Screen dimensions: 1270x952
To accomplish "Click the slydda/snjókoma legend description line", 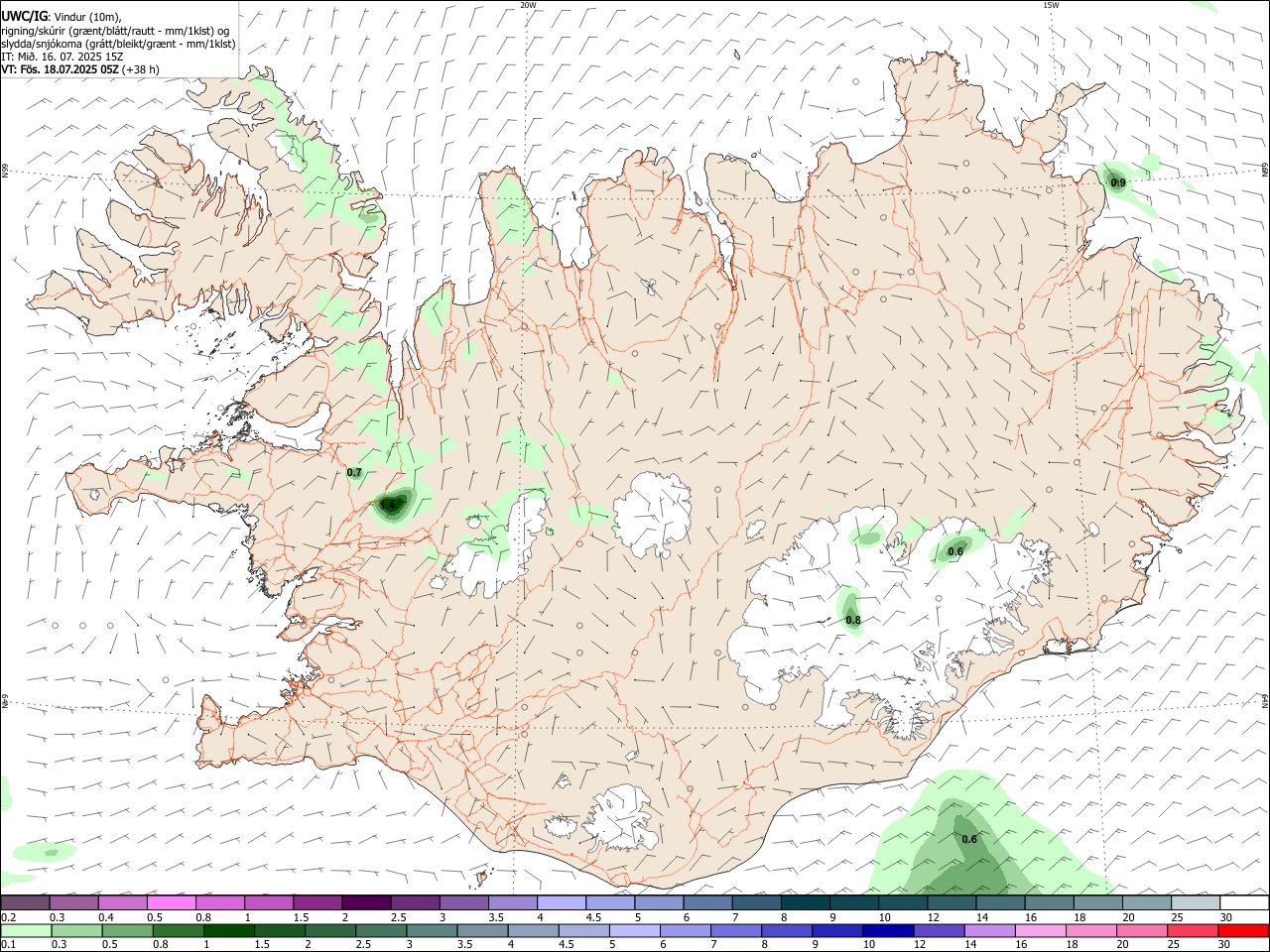I will click(118, 44).
